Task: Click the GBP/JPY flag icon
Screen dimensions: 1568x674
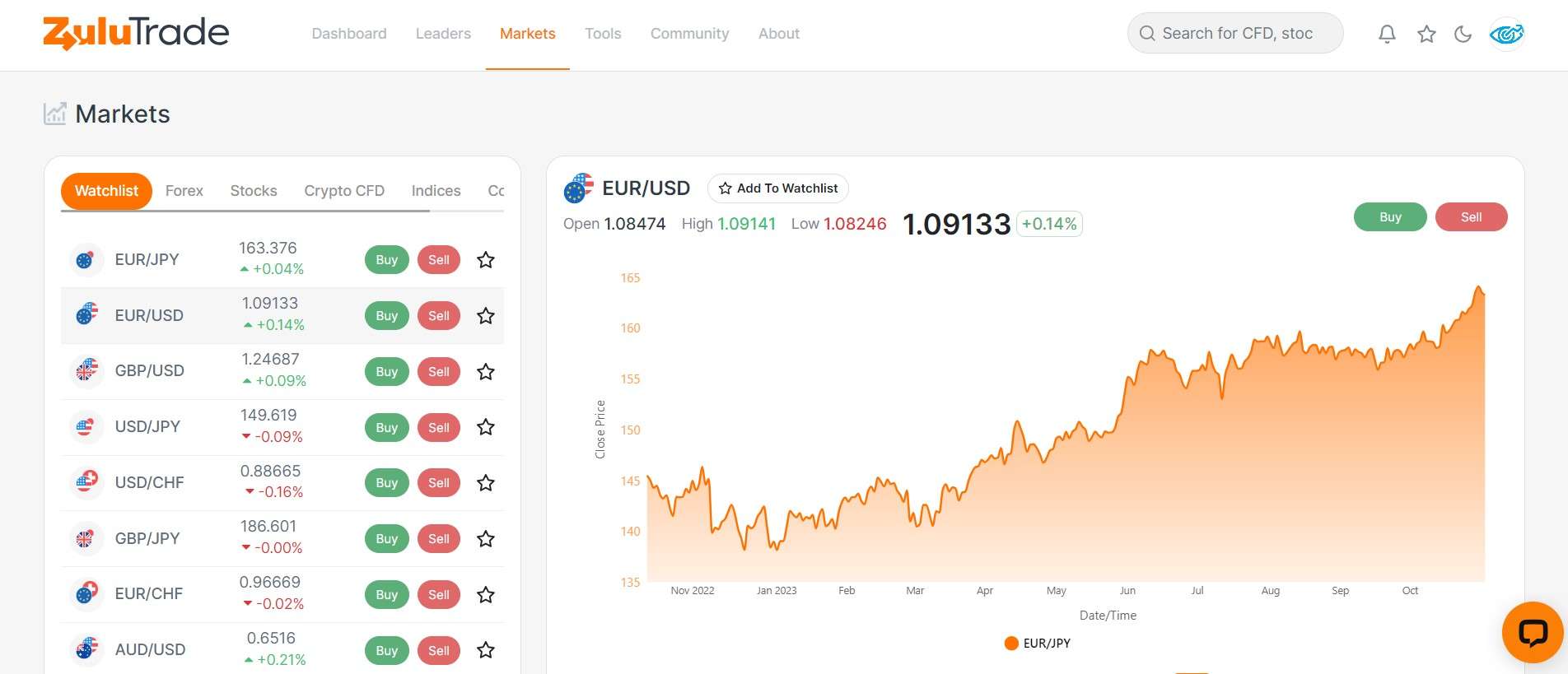Action: click(x=86, y=538)
